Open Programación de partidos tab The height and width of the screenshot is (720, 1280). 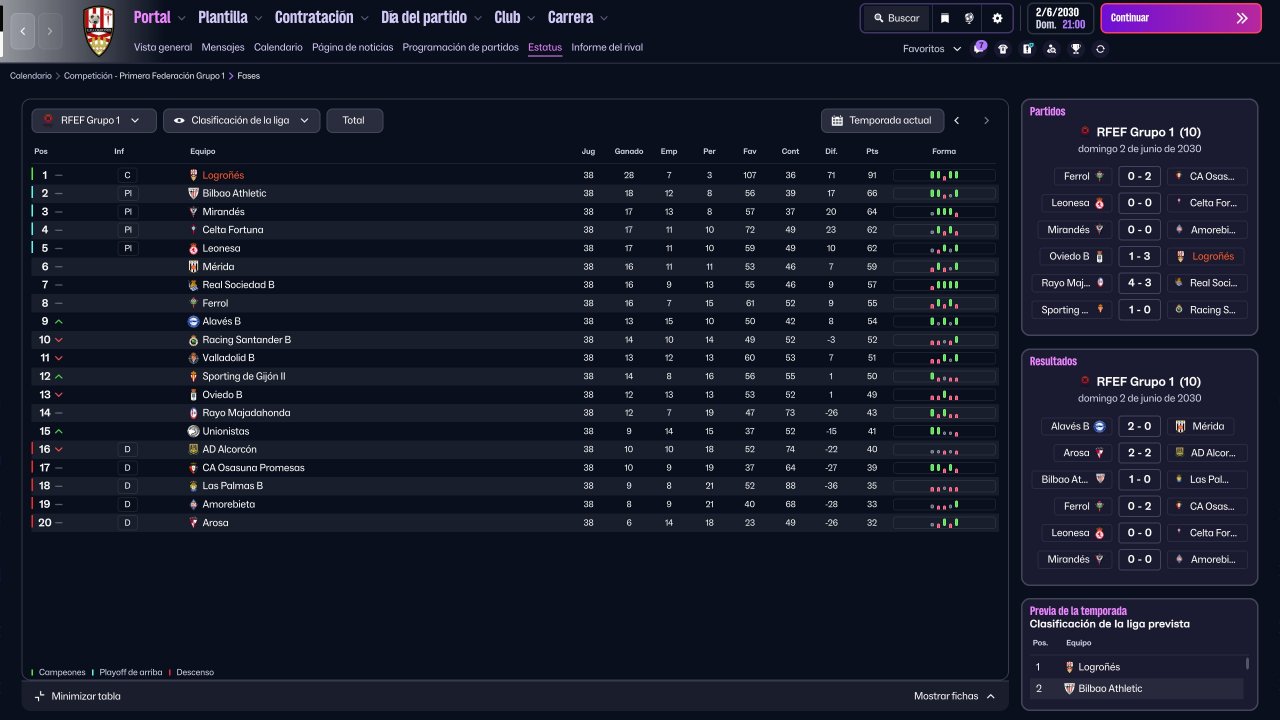tap(461, 47)
